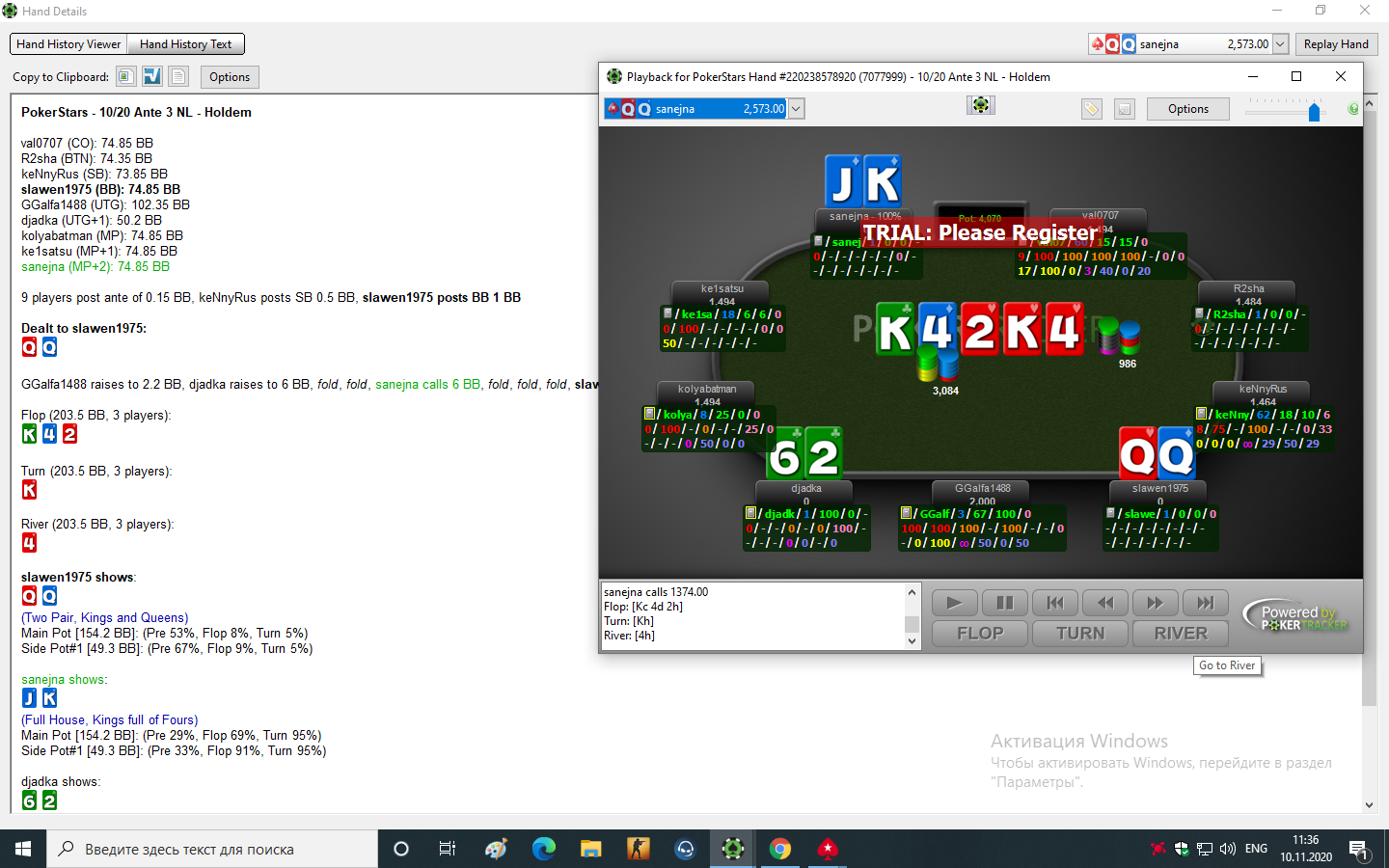Click scroll-down arrow of hand history pane
The width and height of the screenshot is (1389, 868).
pyautogui.click(x=1369, y=805)
